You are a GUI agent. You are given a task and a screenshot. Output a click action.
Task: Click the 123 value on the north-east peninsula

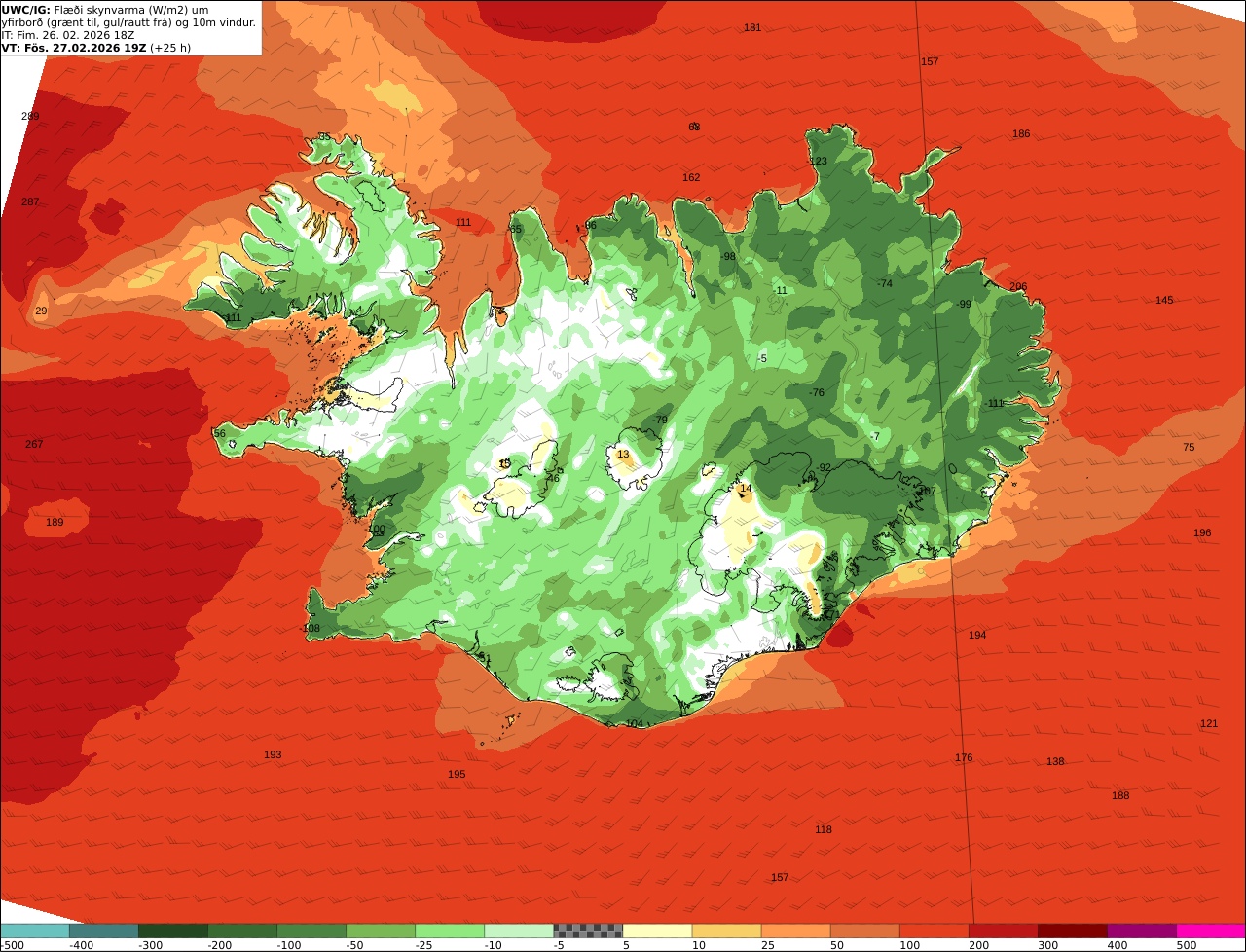[819, 161]
